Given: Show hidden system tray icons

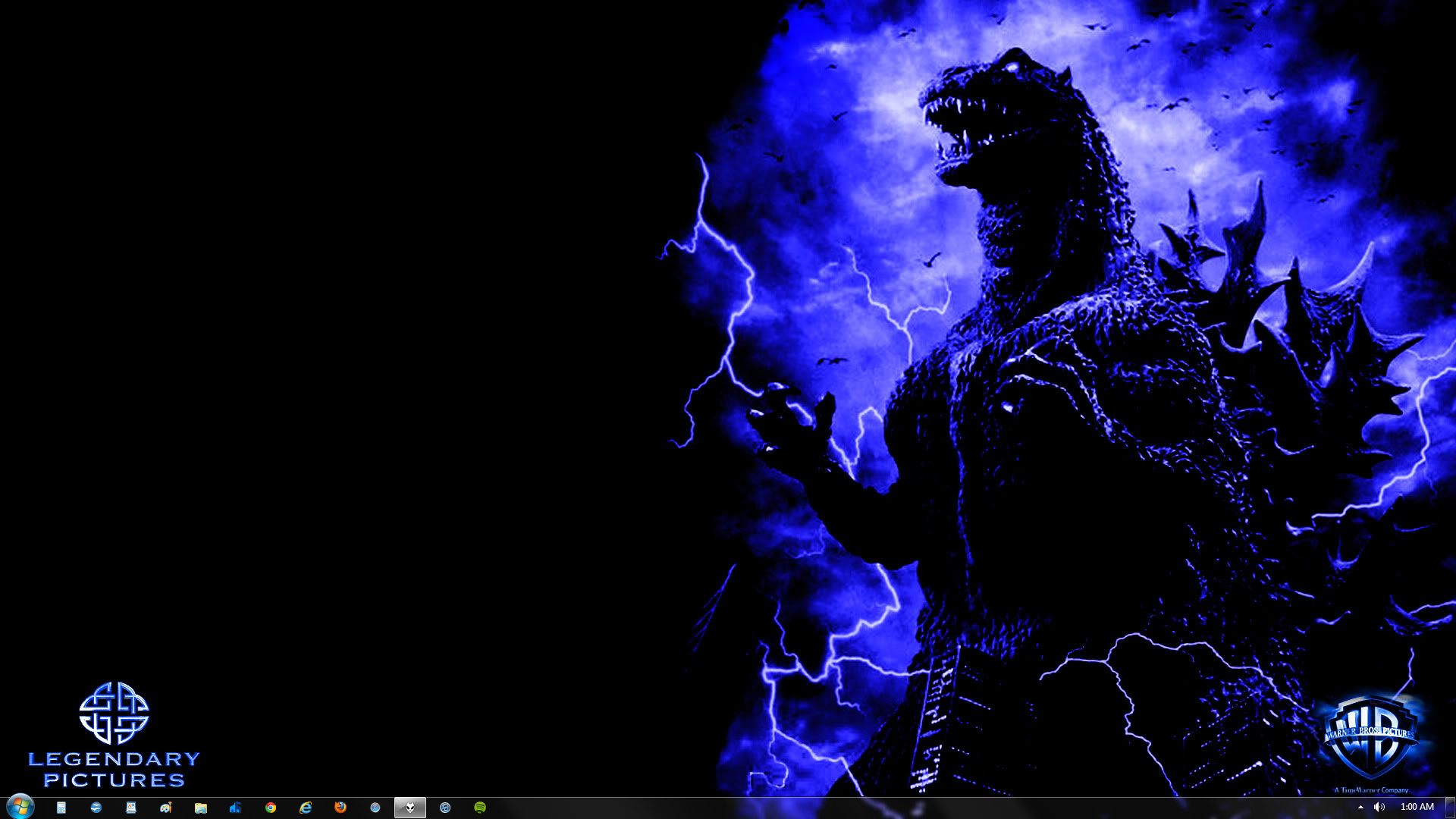Looking at the screenshot, I should coord(1360,807).
